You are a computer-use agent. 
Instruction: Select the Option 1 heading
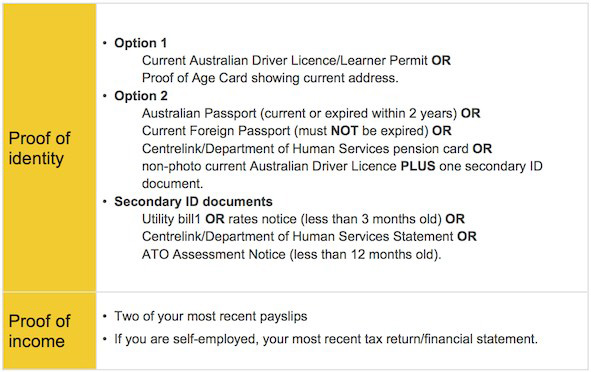[x=141, y=43]
